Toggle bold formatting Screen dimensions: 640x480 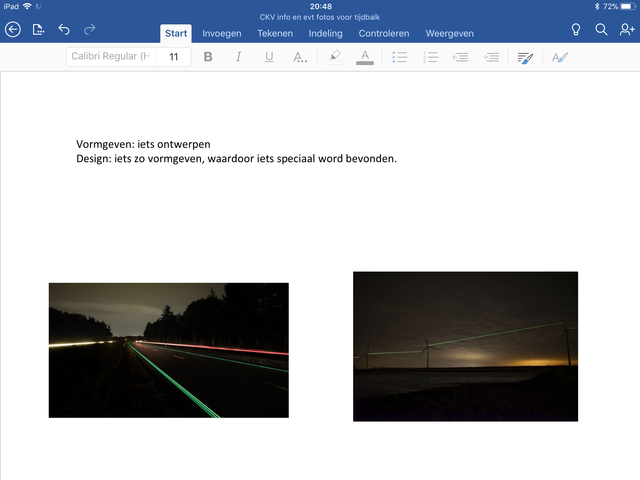pyautogui.click(x=208, y=57)
